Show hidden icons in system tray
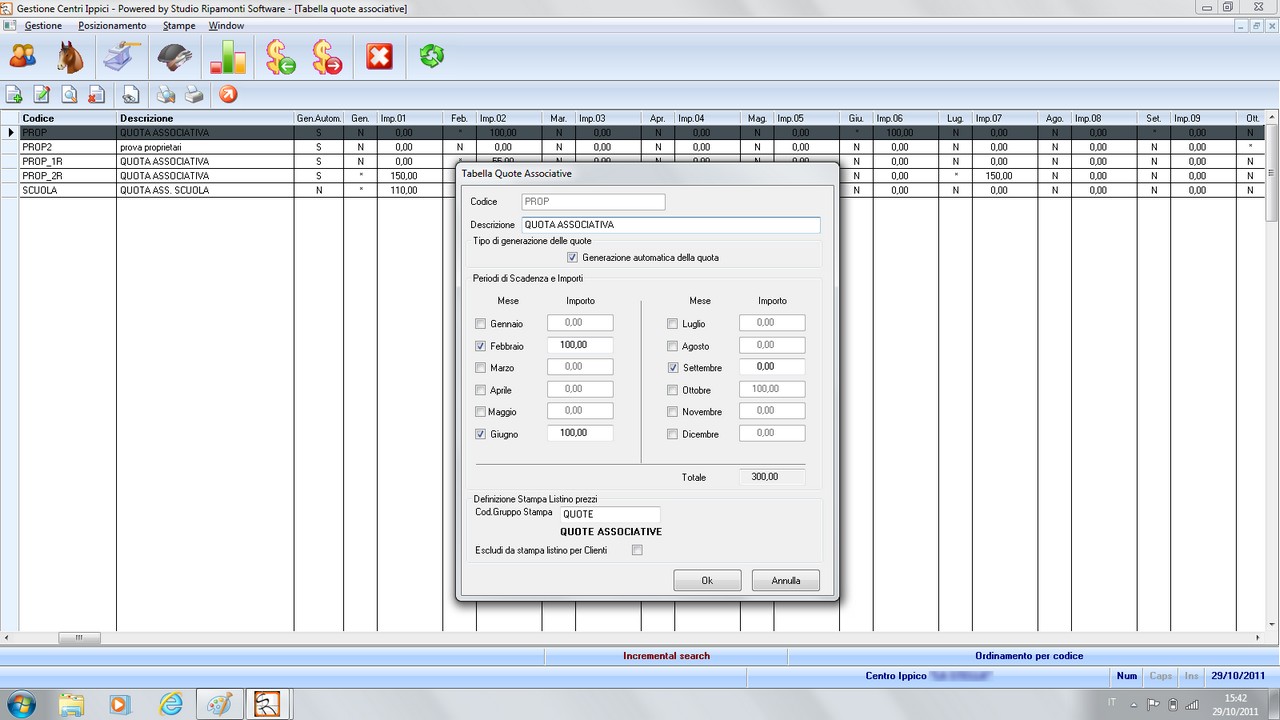The width and height of the screenshot is (1280, 720). point(1134,704)
